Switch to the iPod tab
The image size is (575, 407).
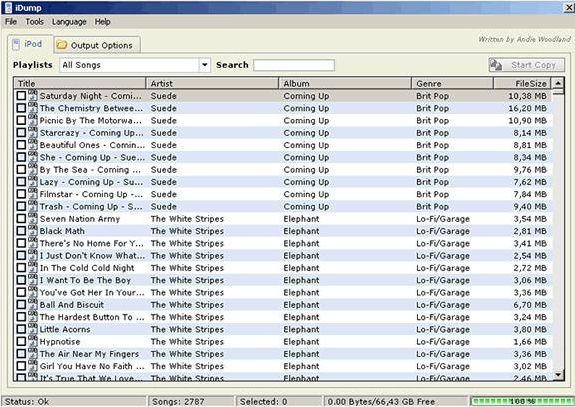pyautogui.click(x=30, y=44)
